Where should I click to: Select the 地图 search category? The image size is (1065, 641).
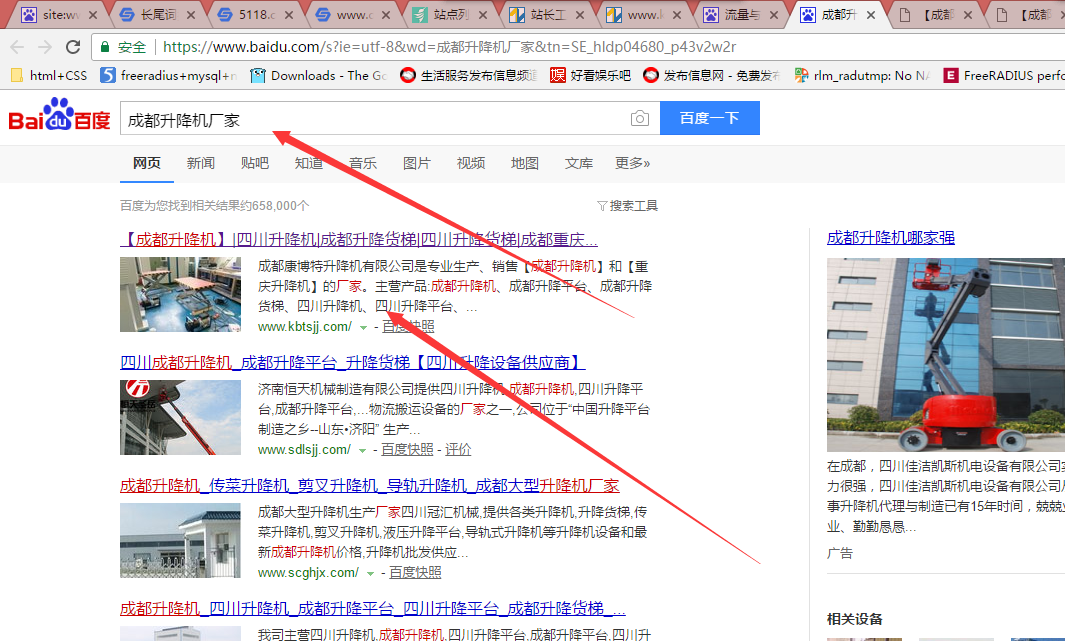tap(525, 163)
